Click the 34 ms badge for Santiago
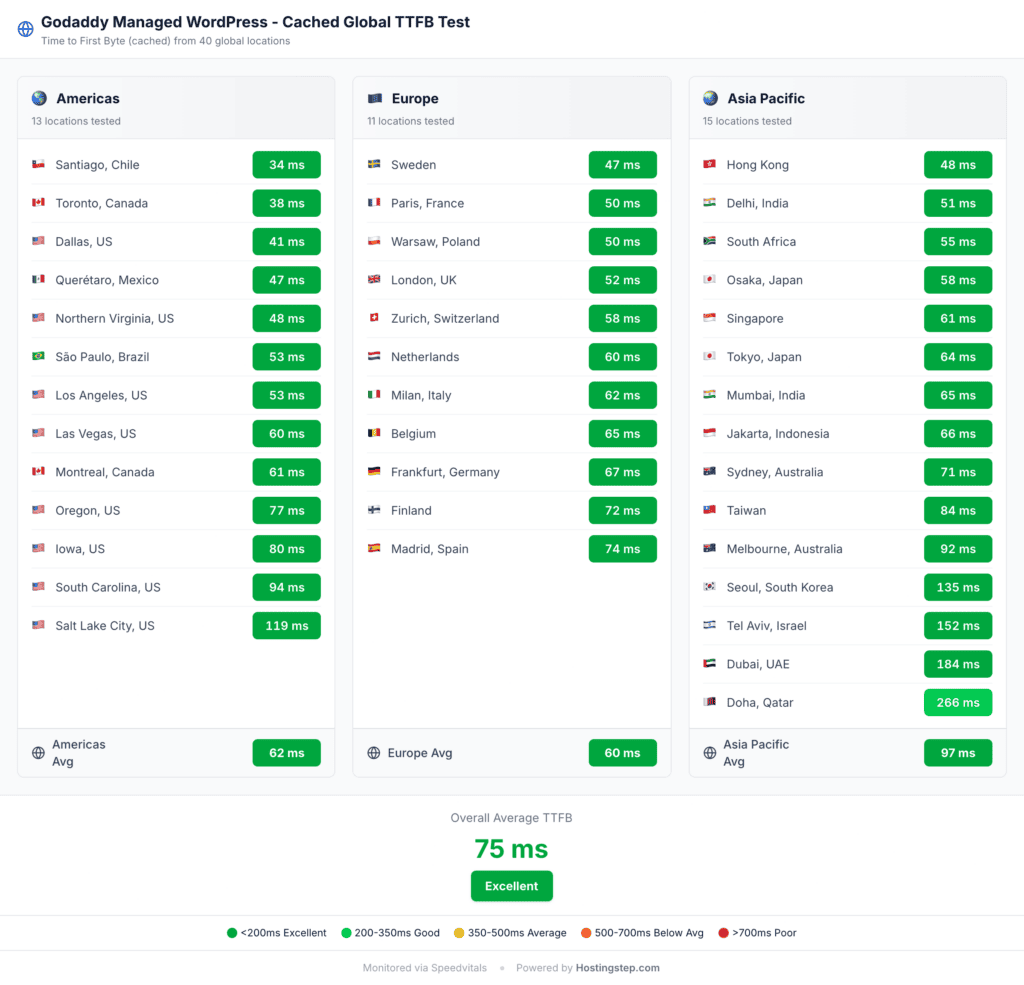1024x985 pixels. coord(287,165)
